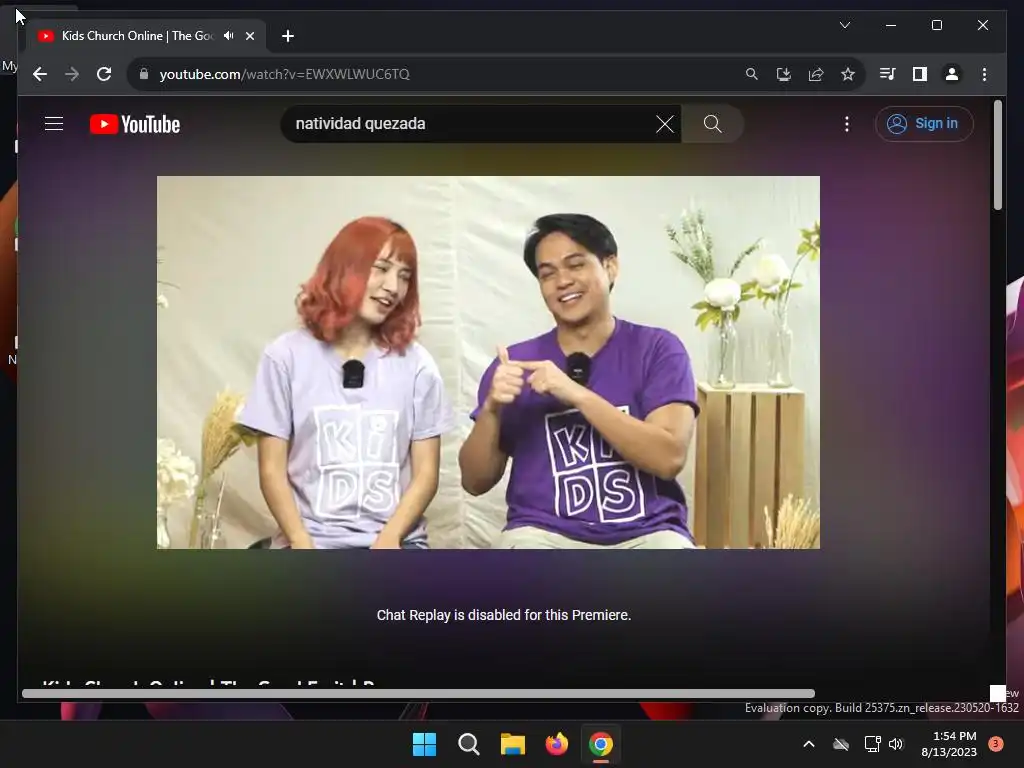Screen dimensions: 1024x768
Task: Open media controls icon in Chrome toolbar
Action: point(888,74)
